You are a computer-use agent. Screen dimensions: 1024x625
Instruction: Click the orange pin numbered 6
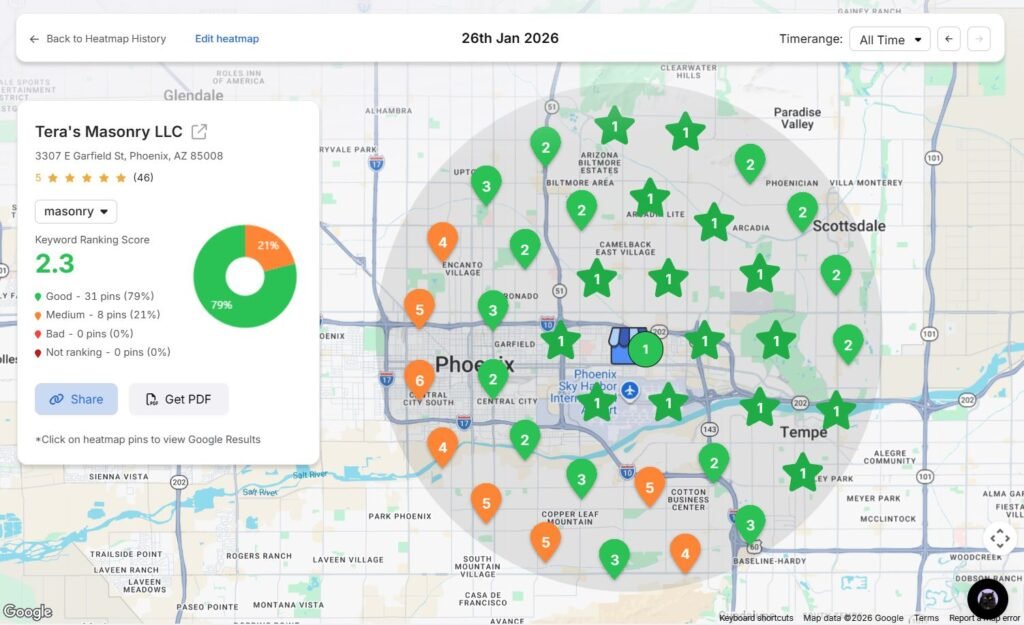coord(419,378)
